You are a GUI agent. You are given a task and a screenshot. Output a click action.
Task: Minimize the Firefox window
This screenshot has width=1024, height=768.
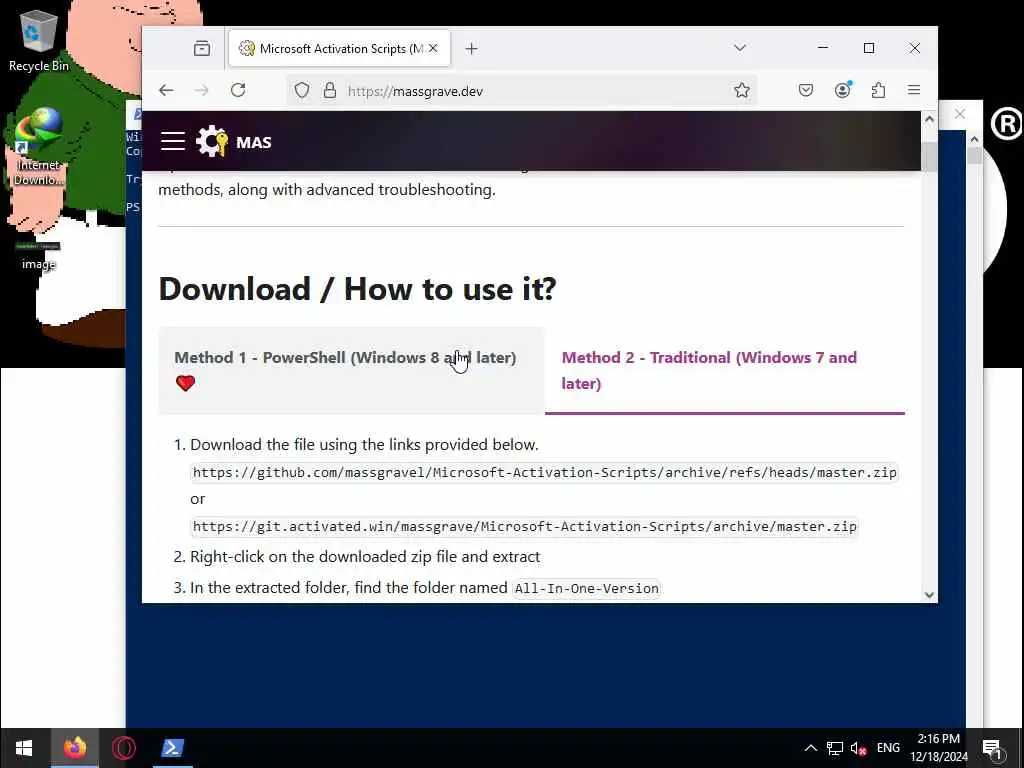pos(823,48)
